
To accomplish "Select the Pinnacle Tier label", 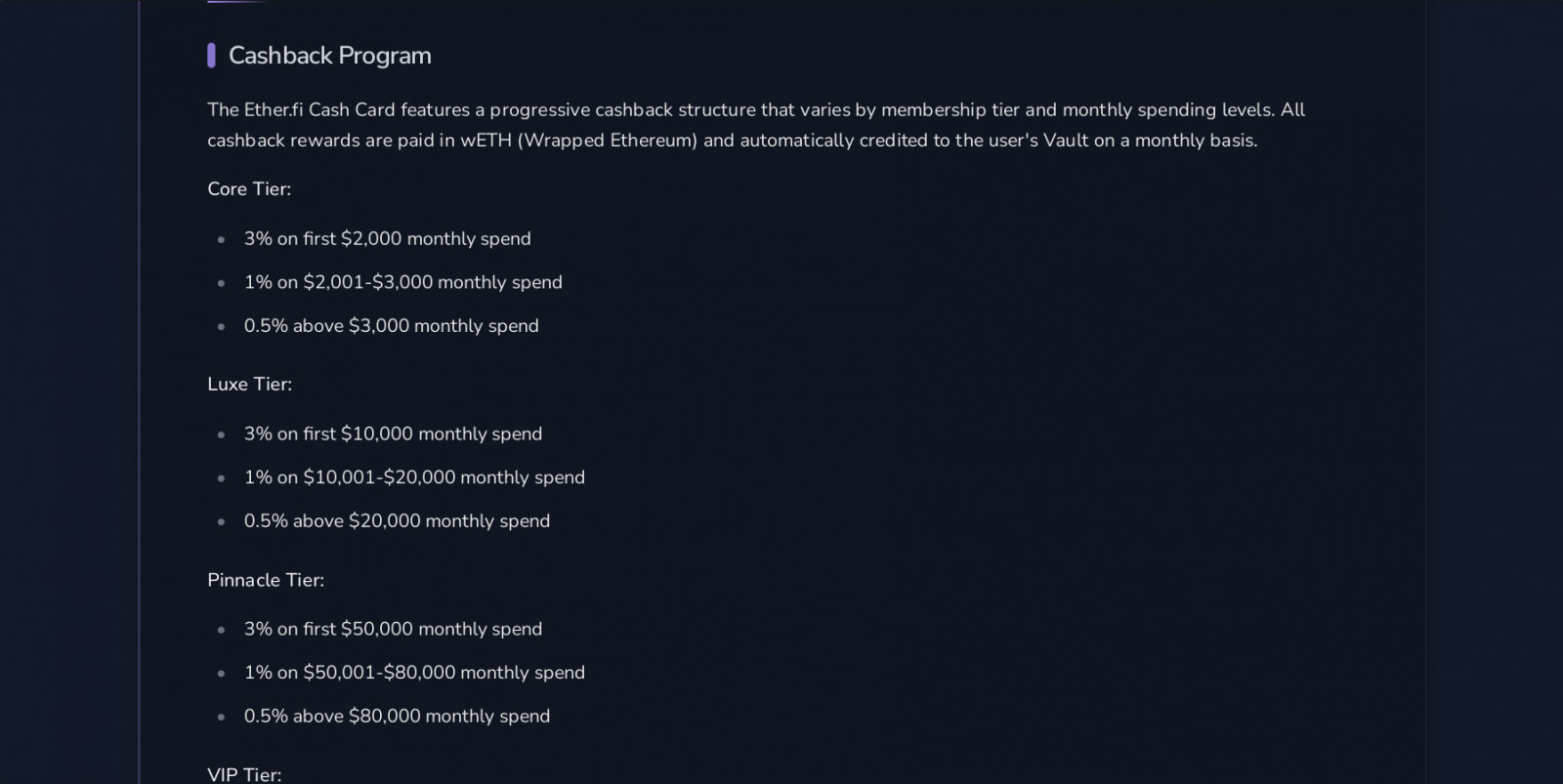I will [266, 580].
